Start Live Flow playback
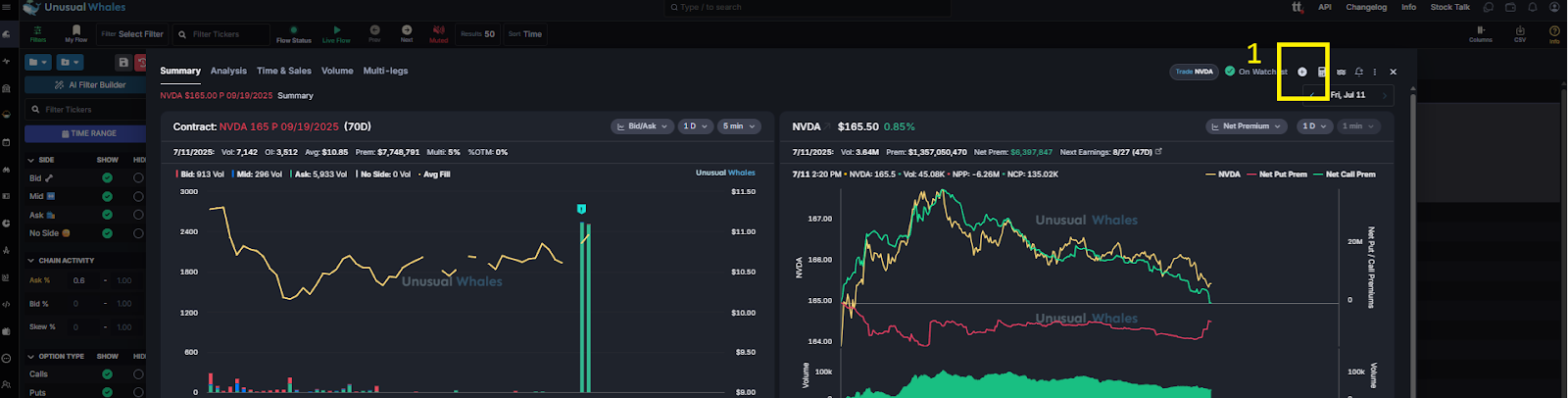 336,34
